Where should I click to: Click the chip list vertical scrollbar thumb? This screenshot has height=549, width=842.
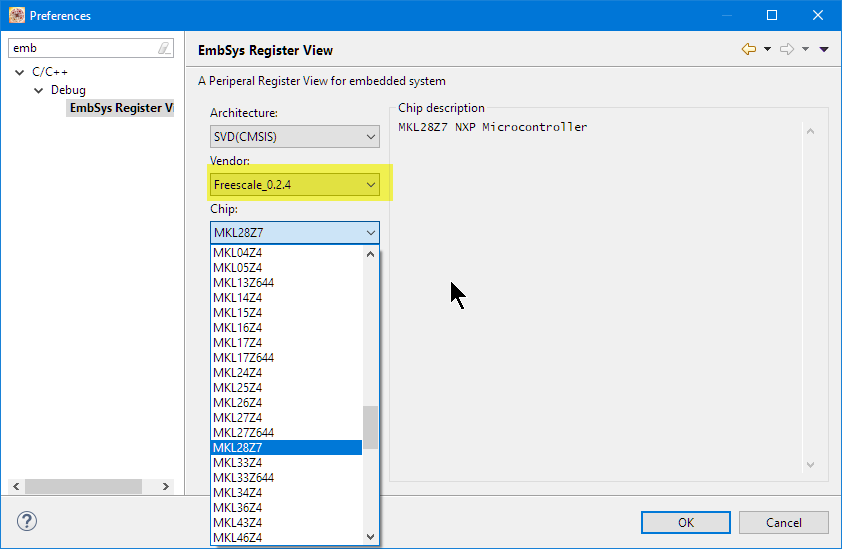coord(370,427)
